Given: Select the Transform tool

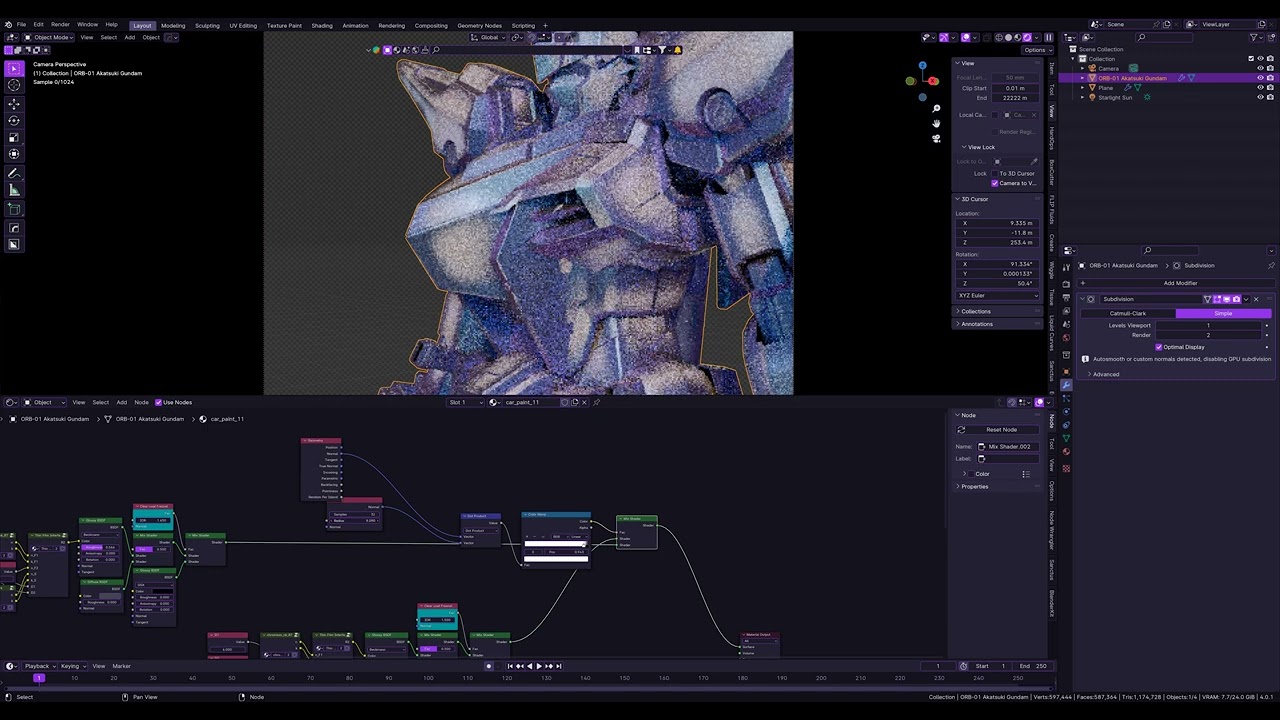Looking at the screenshot, I should point(14,154).
